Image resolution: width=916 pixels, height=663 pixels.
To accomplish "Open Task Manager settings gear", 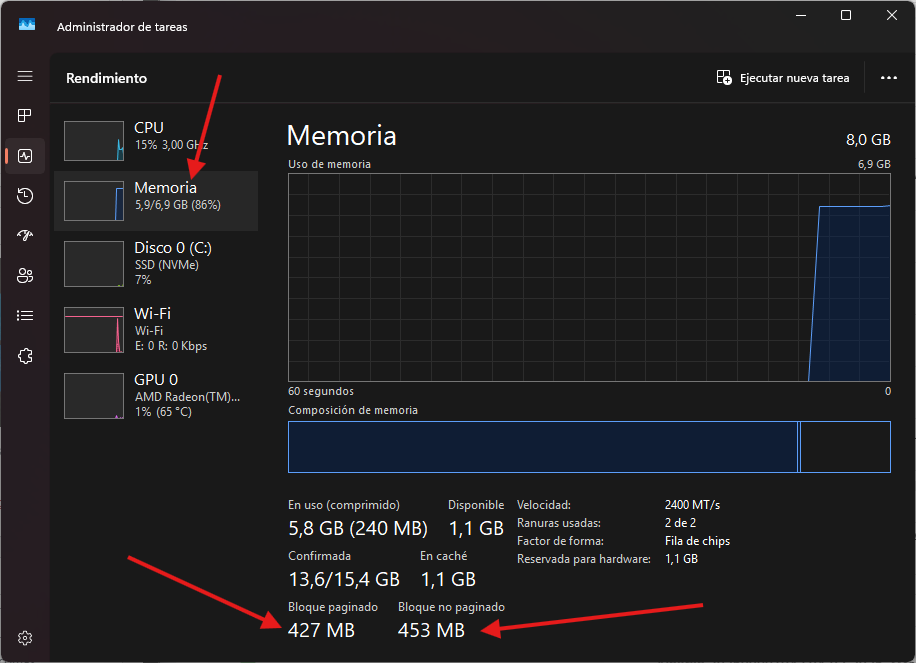I will point(25,638).
